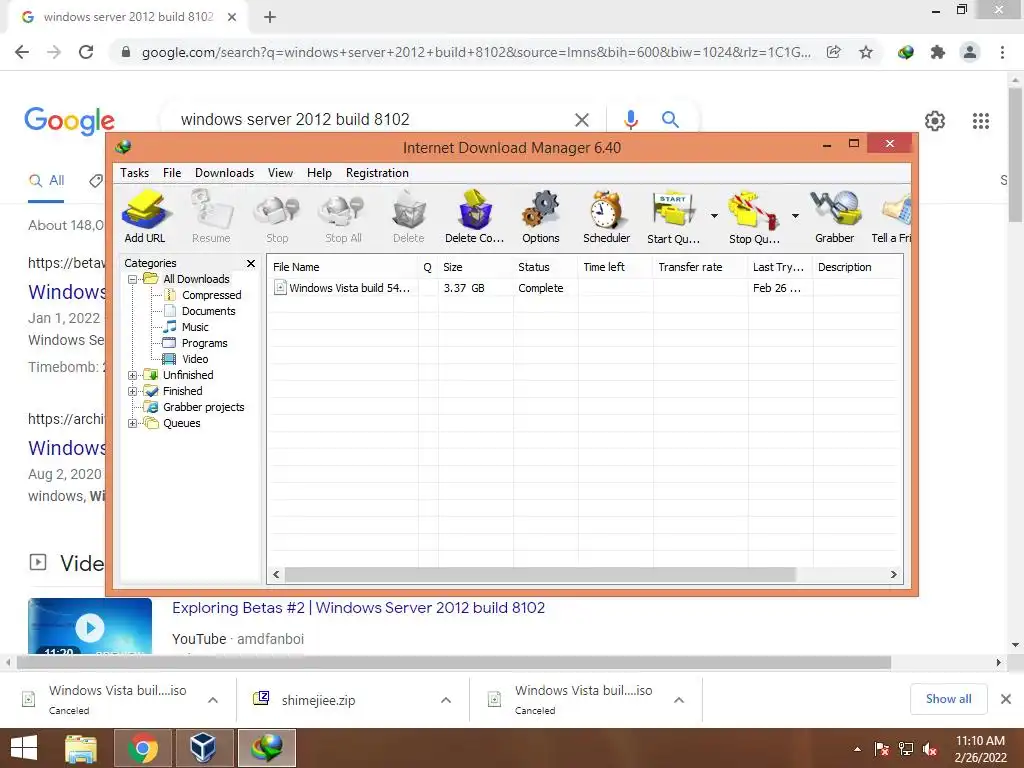
Task: Open Start Queue dropdown arrow
Action: [714, 216]
